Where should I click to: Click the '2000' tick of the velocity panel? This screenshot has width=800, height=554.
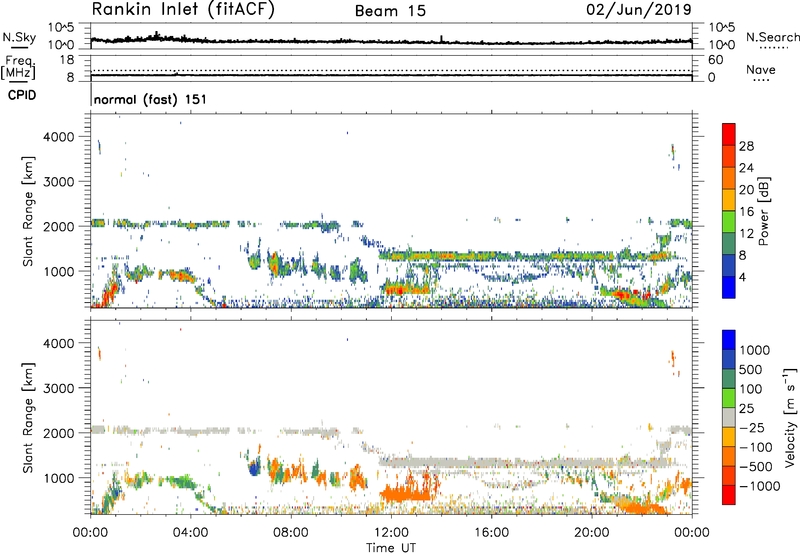(59, 433)
